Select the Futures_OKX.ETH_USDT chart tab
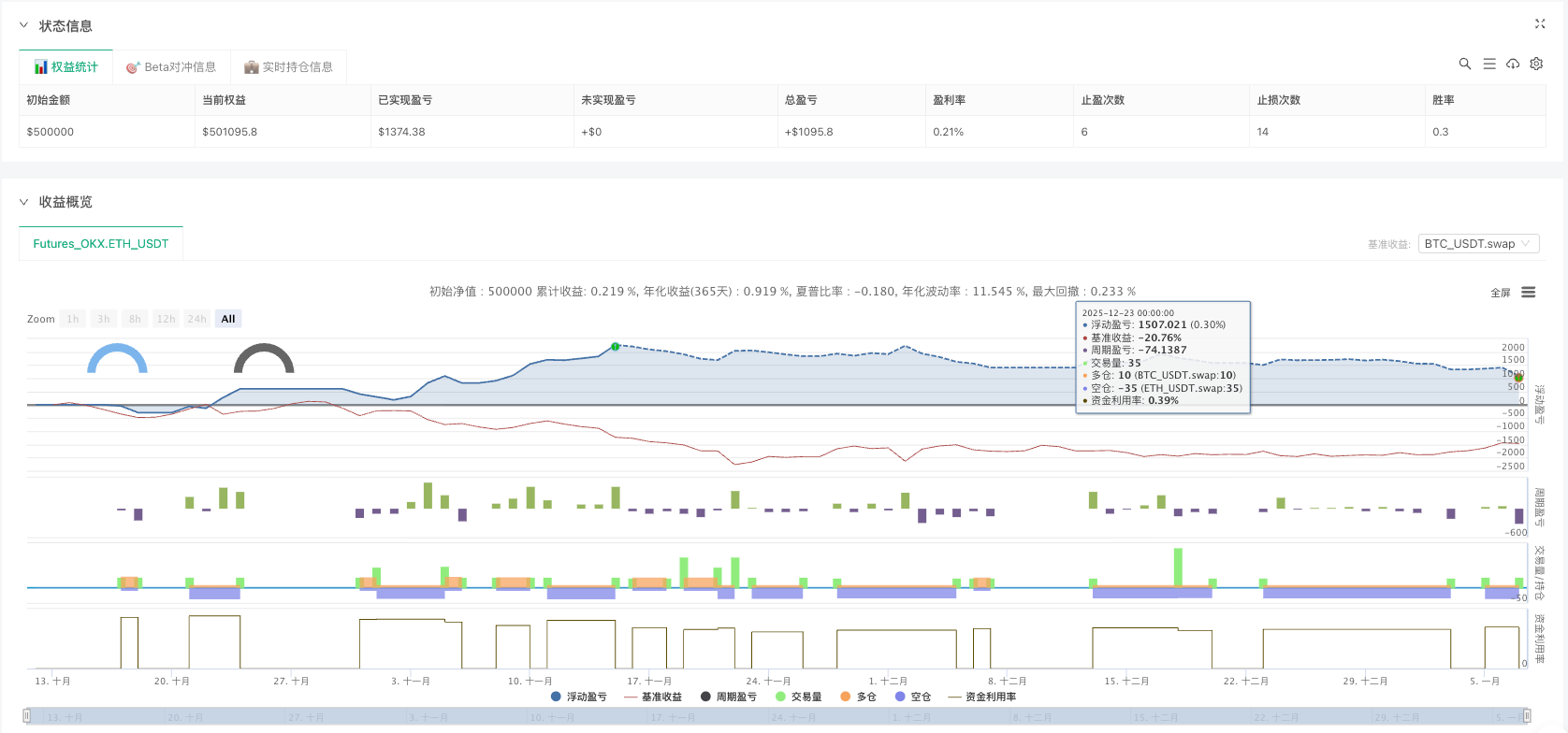This screenshot has width=1568, height=733. pos(101,244)
